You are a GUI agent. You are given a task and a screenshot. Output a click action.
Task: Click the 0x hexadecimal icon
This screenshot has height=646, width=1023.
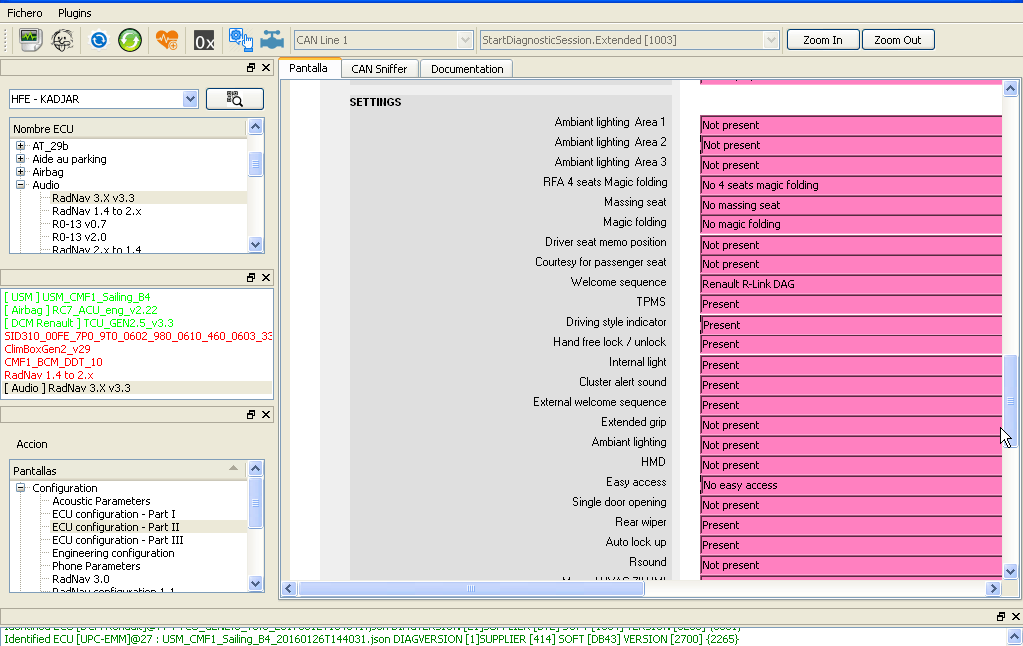[x=204, y=40]
